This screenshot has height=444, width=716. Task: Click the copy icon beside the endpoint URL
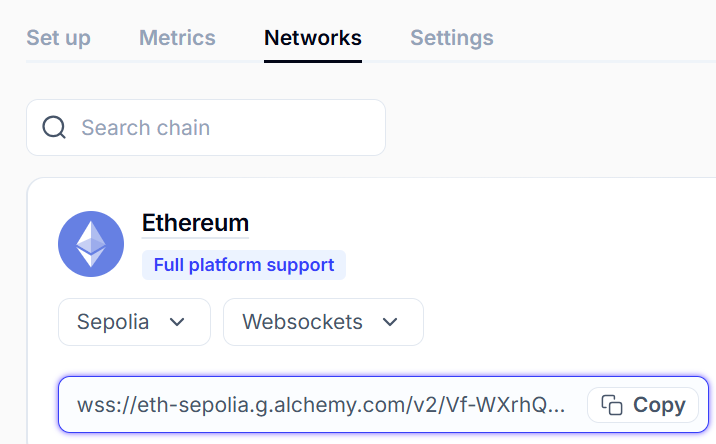pos(611,405)
